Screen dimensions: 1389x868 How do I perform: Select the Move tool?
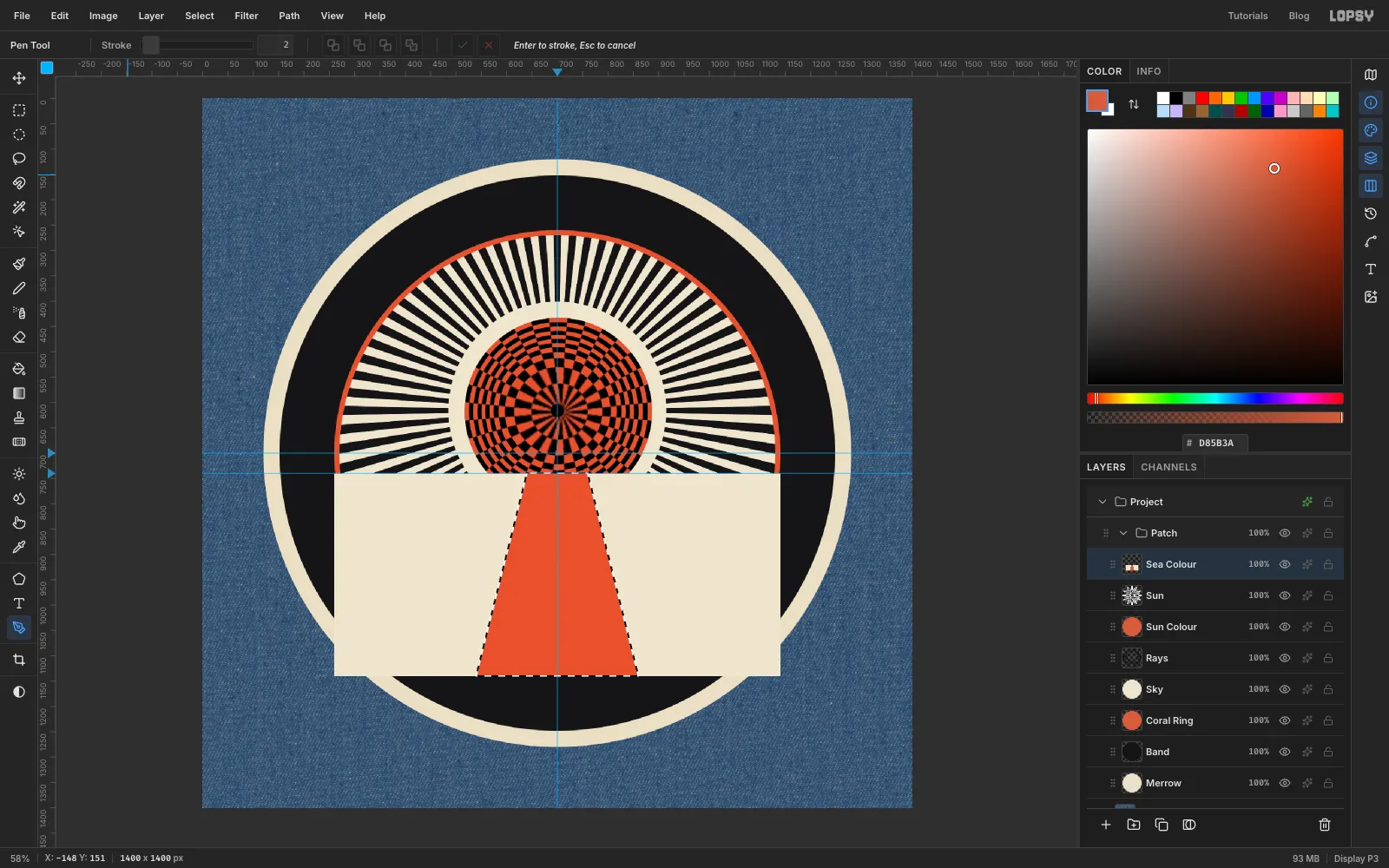point(19,78)
